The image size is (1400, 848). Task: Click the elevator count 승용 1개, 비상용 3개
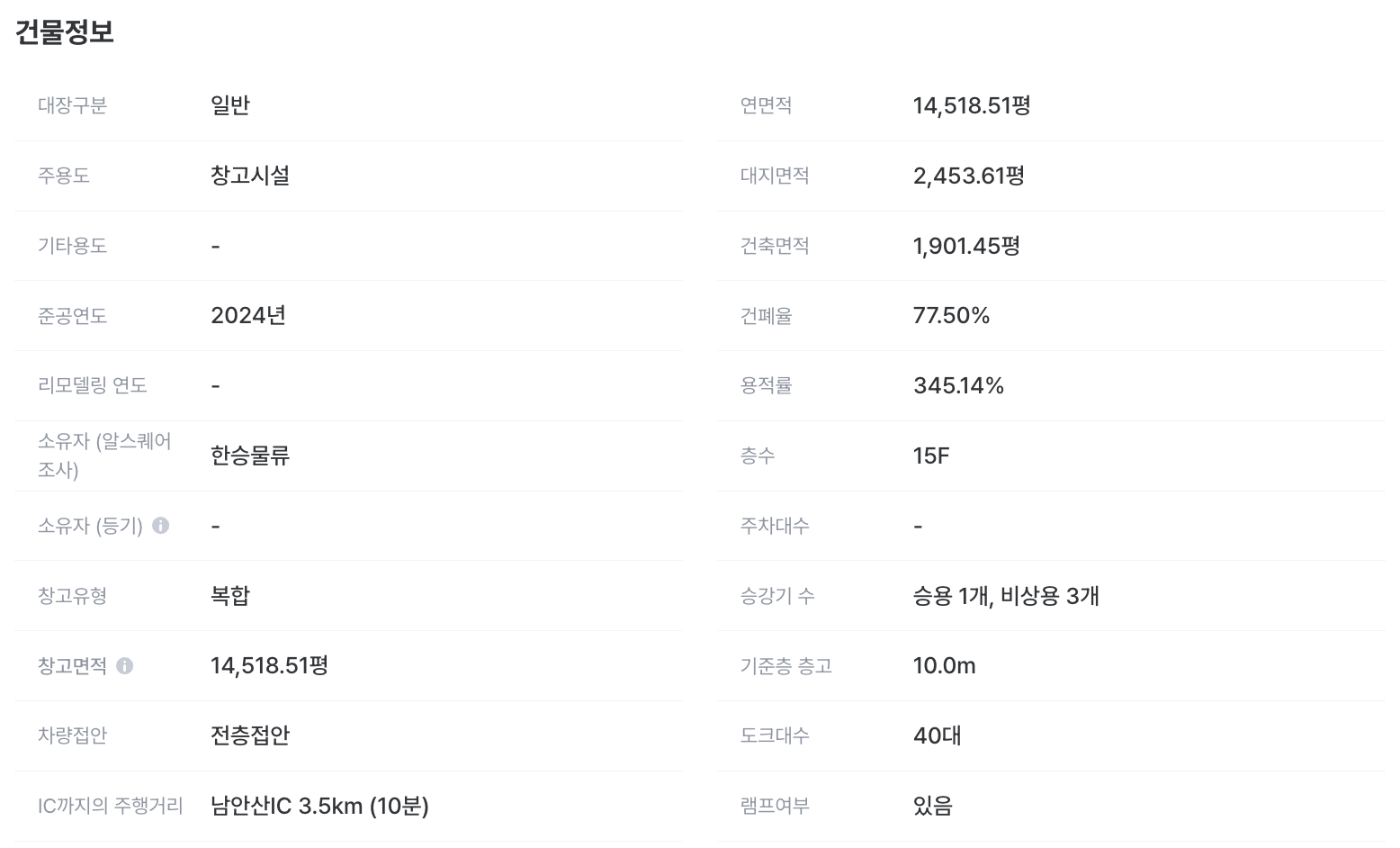coord(1006,596)
